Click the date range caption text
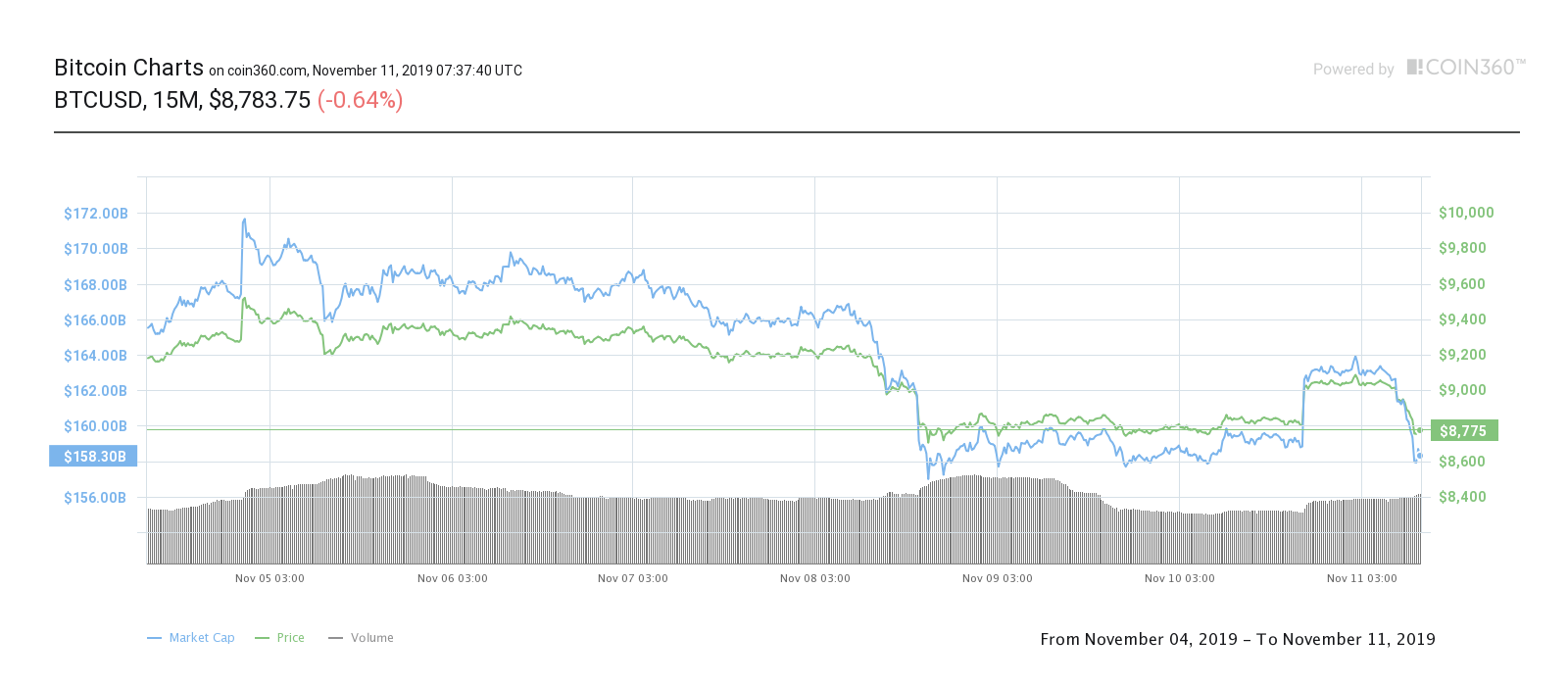 [1238, 639]
